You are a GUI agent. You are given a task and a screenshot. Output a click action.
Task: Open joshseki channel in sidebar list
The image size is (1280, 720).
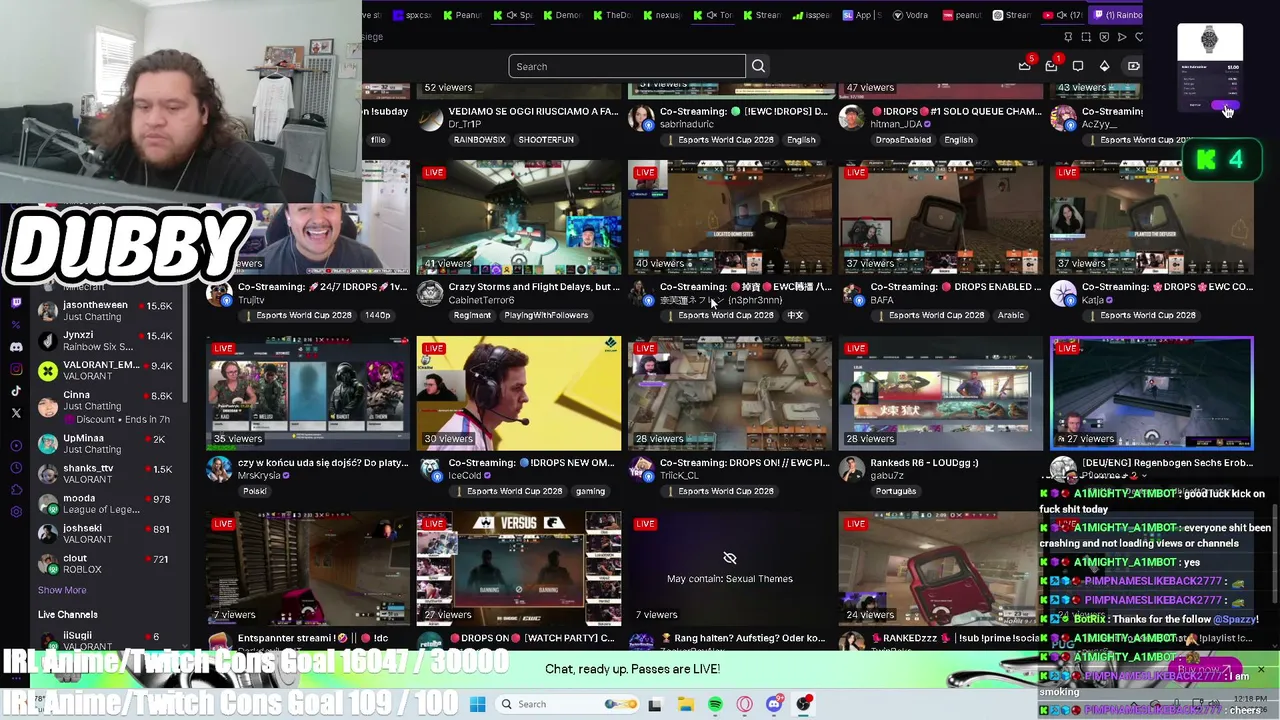tap(110, 533)
